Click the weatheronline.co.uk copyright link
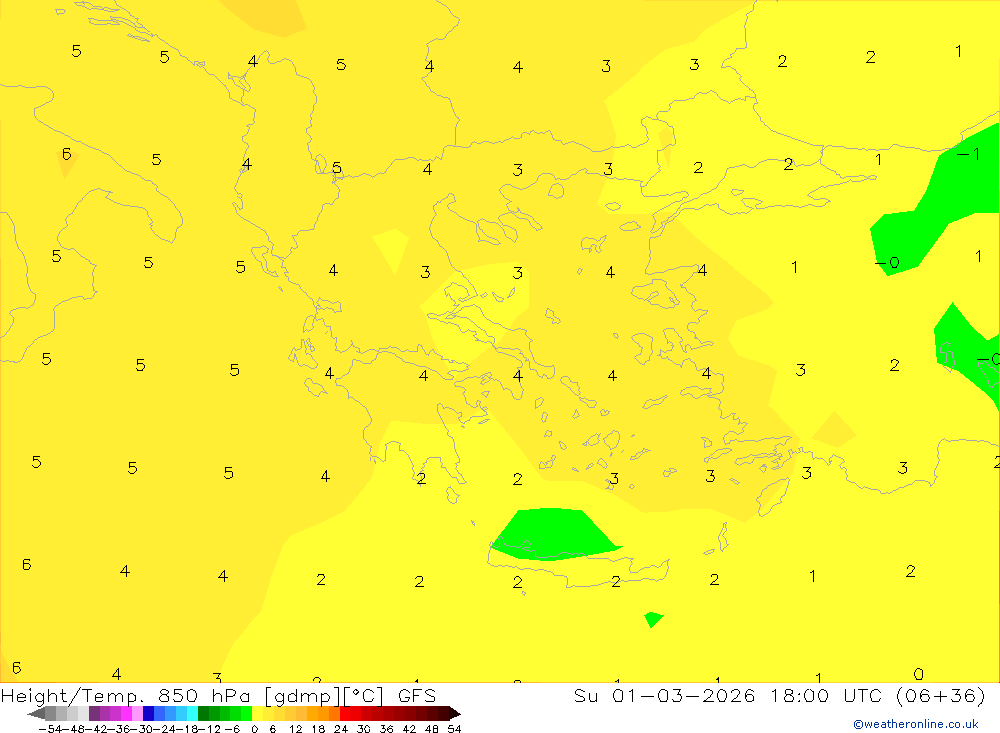This screenshot has width=1000, height=733. 915,724
